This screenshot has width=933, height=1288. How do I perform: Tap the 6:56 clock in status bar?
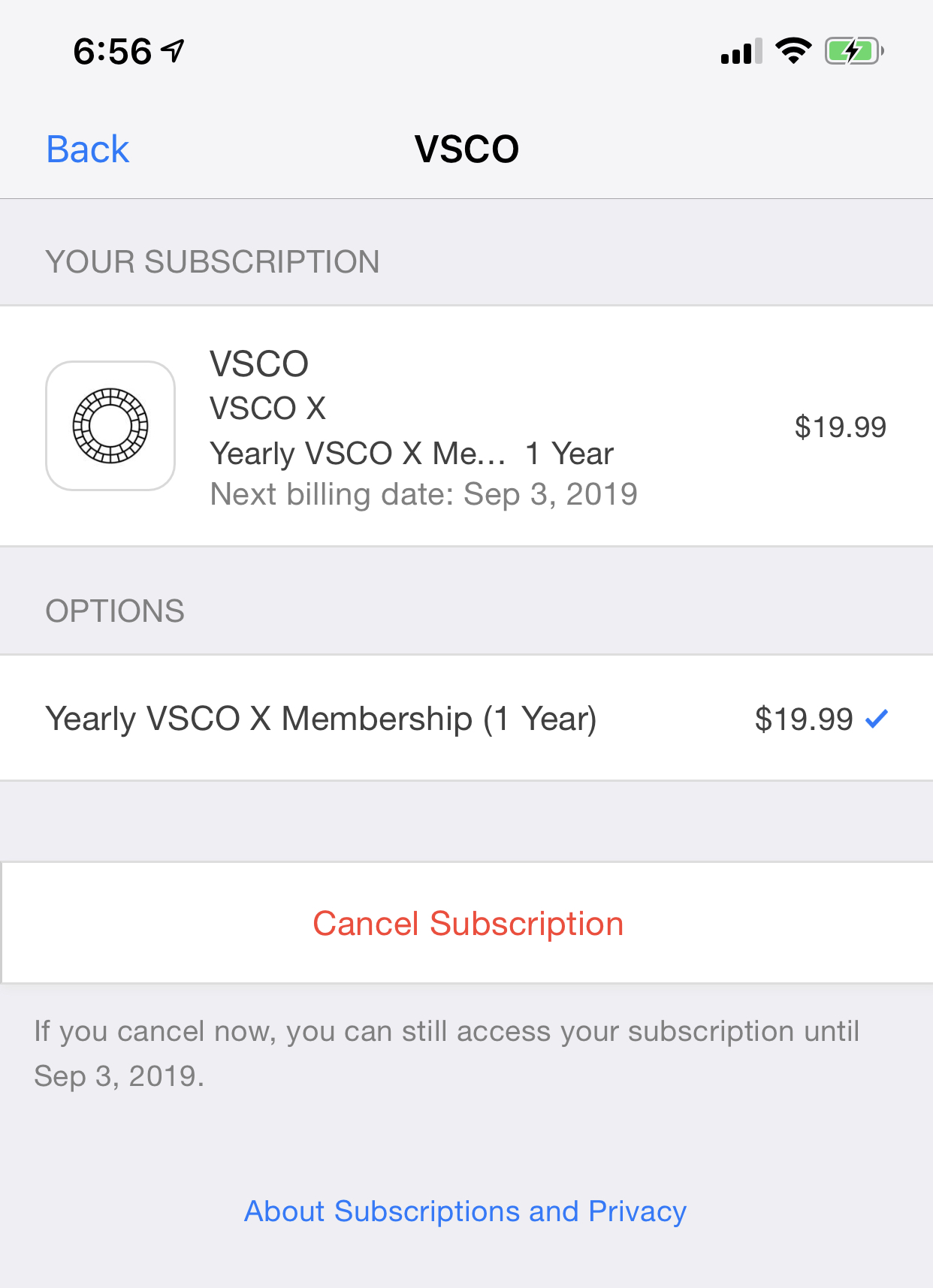tap(113, 52)
